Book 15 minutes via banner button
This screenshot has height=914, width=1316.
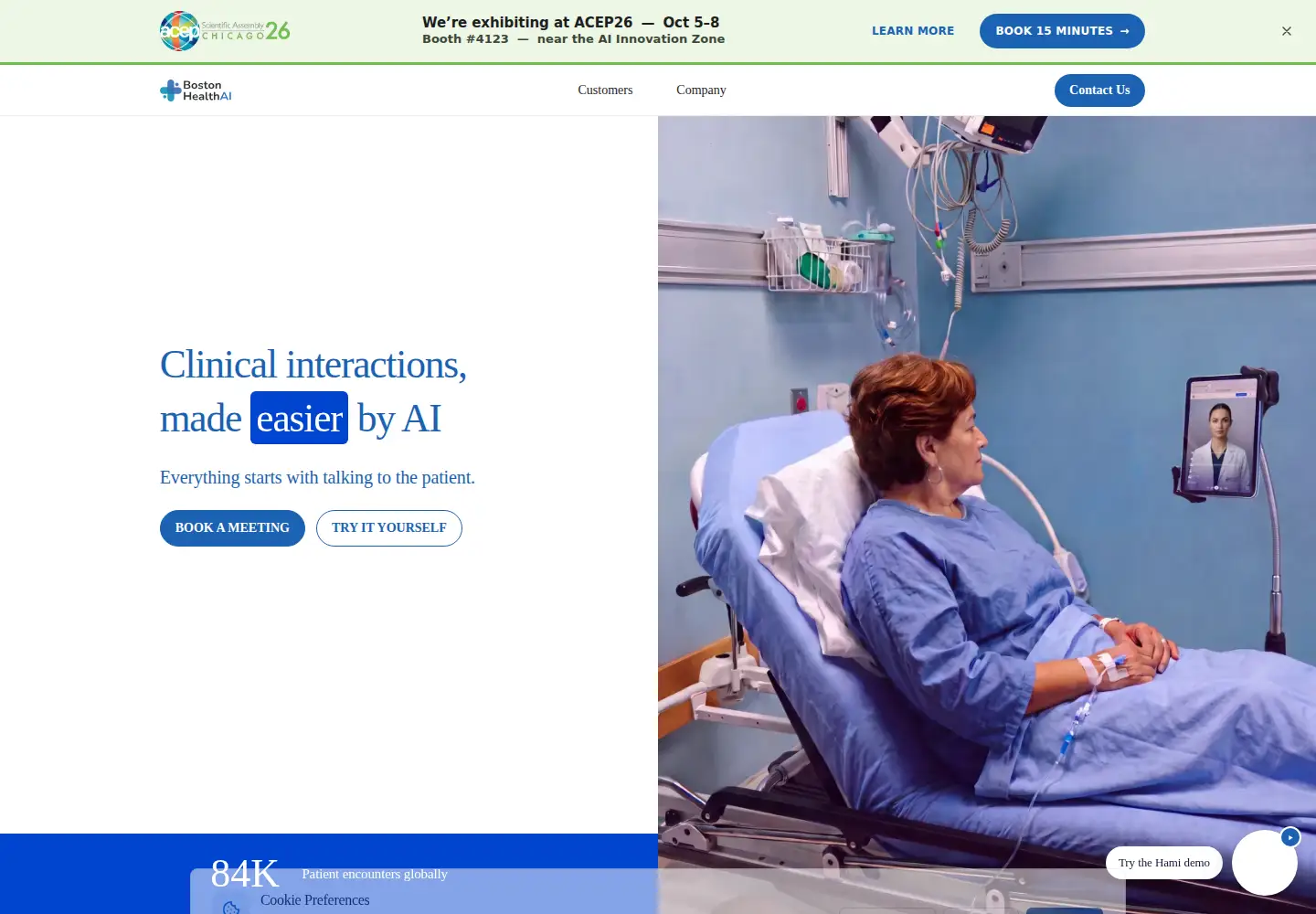1062,31
